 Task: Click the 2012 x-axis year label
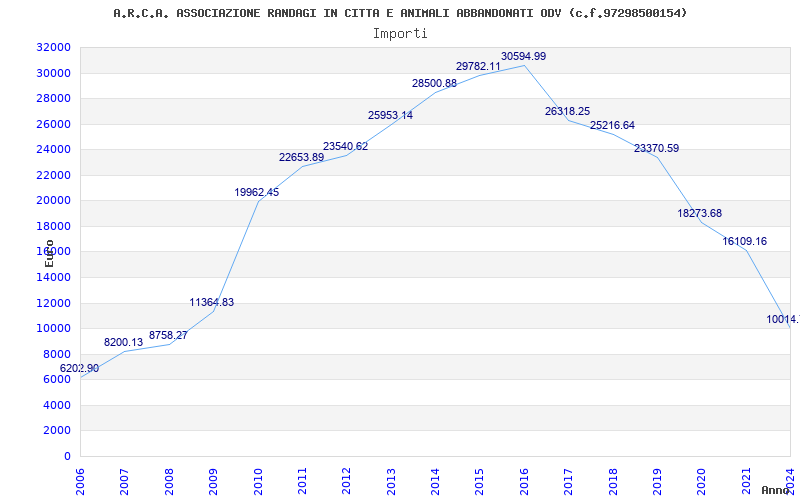coord(347,482)
